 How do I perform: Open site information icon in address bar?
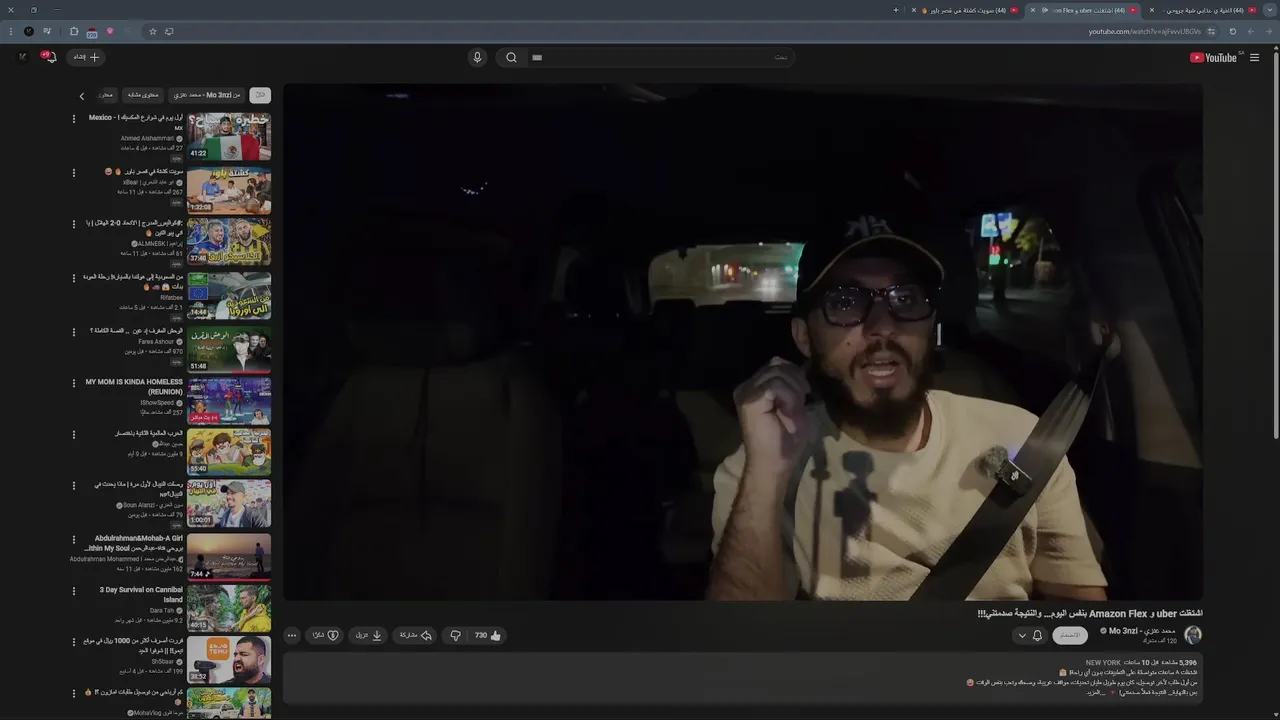[1211, 32]
